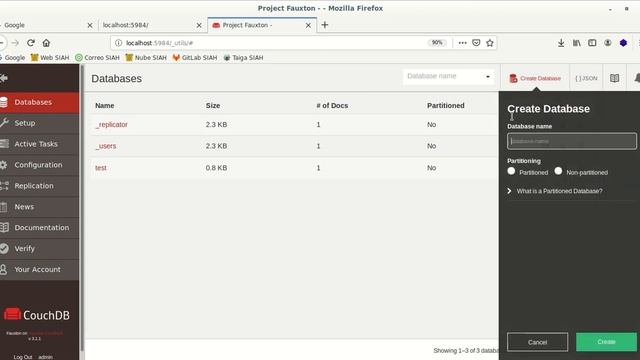Open a new browser tab with plus
Screen dimensions: 640x360
tap(324, 25)
